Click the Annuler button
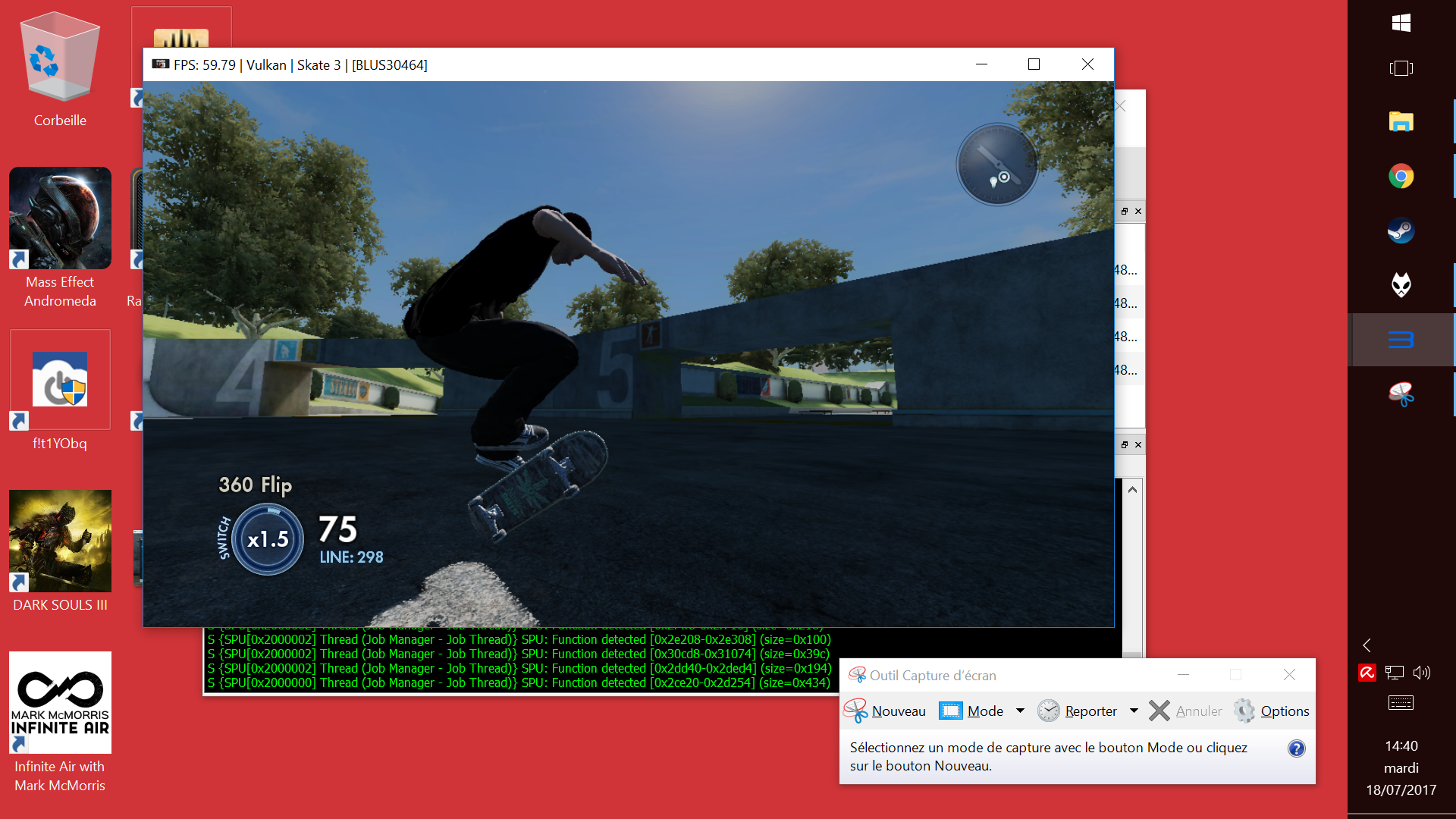Image resolution: width=1456 pixels, height=819 pixels. (x=1185, y=711)
